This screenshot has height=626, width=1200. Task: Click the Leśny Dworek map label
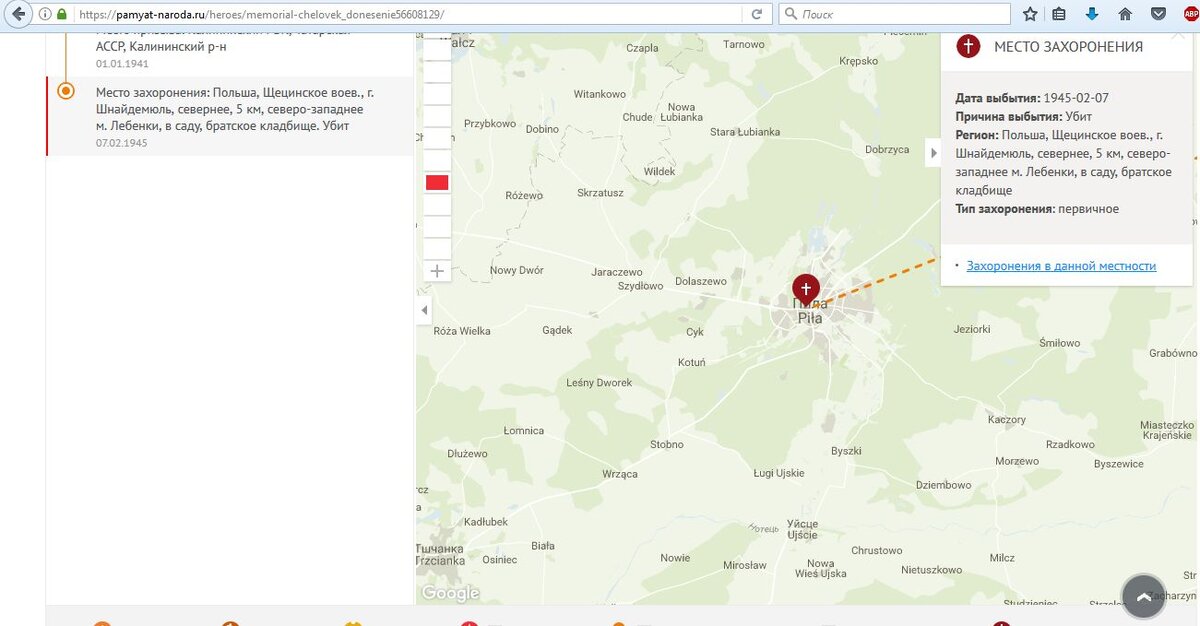[599, 383]
